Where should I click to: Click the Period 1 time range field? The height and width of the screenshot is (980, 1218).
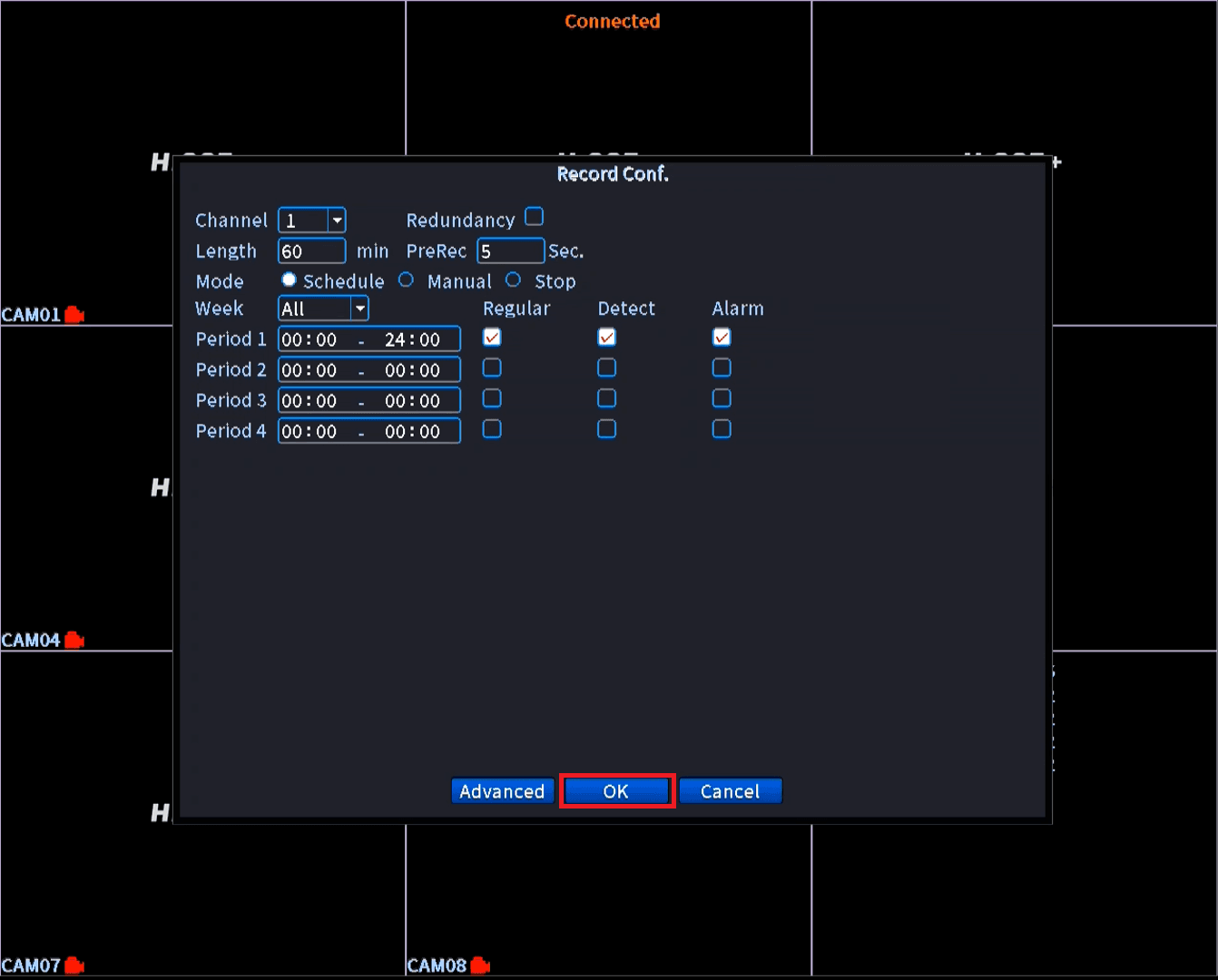369,339
